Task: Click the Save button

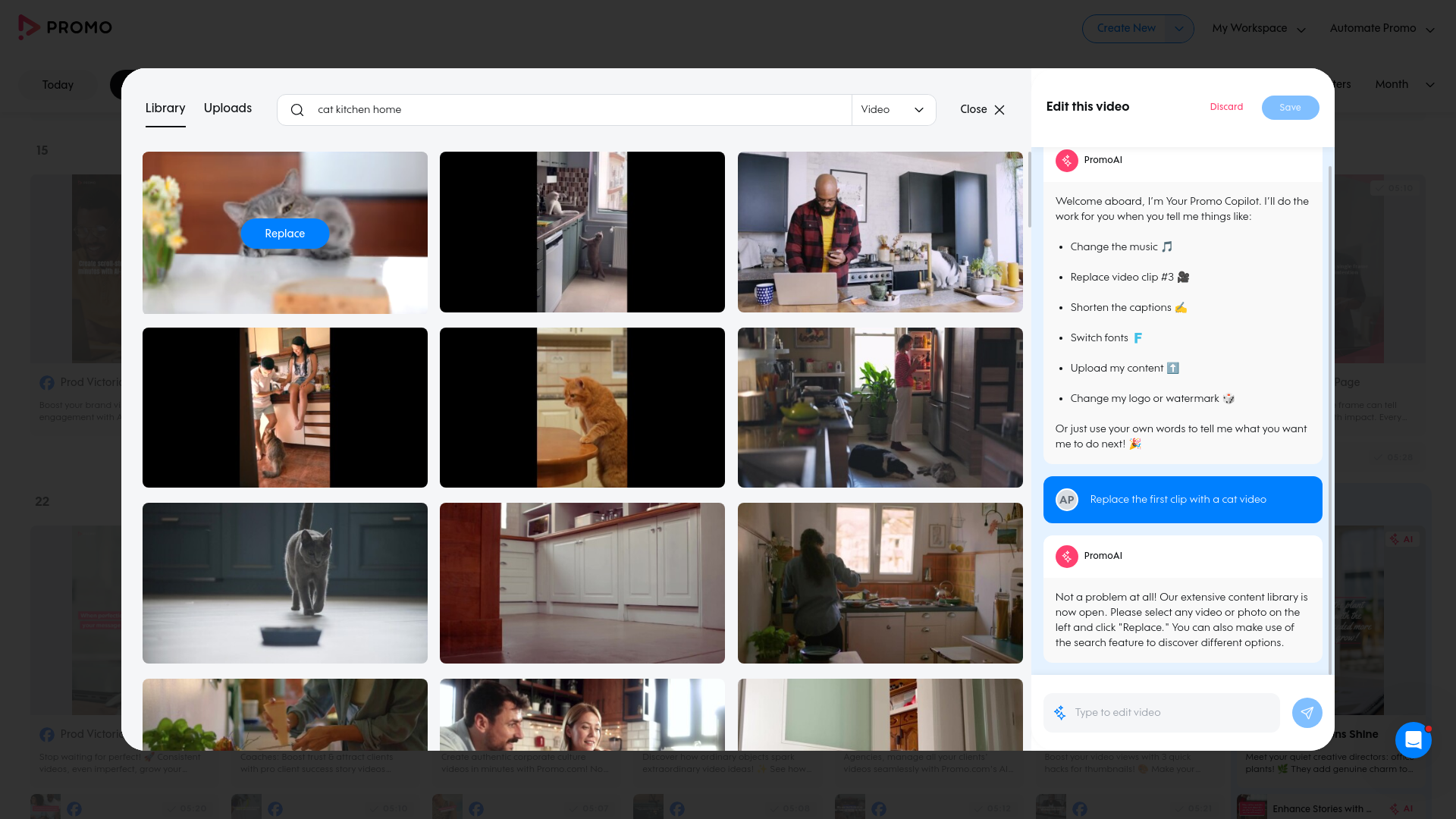Action: (1290, 108)
